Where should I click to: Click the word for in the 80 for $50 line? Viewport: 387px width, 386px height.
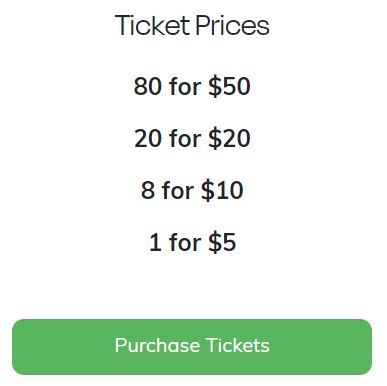pyautogui.click(x=185, y=86)
